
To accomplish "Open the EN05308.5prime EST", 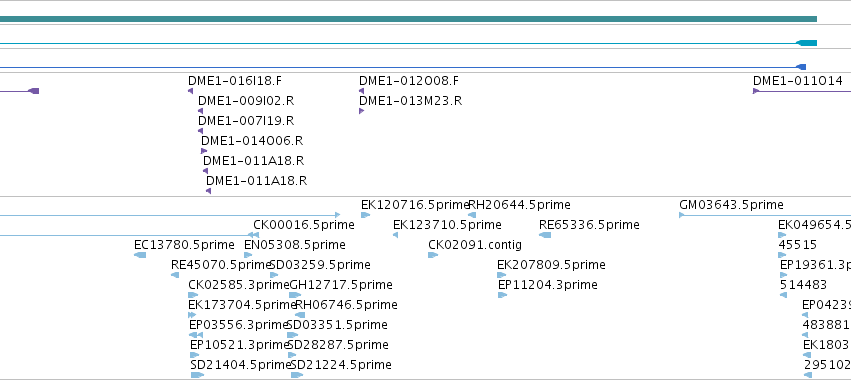I will point(295,245).
